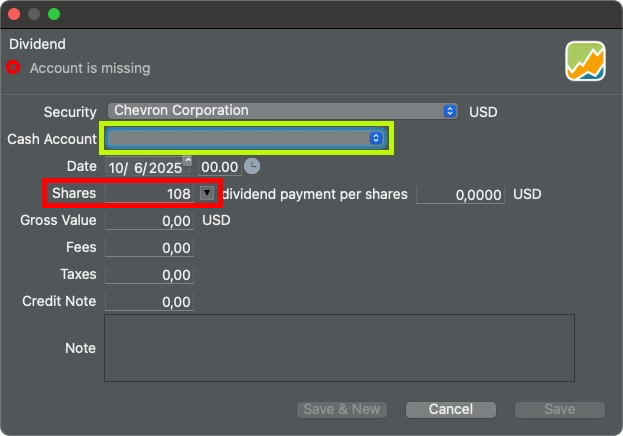
Task: Click the red error icon beside Account is missing
Action: pos(13,67)
